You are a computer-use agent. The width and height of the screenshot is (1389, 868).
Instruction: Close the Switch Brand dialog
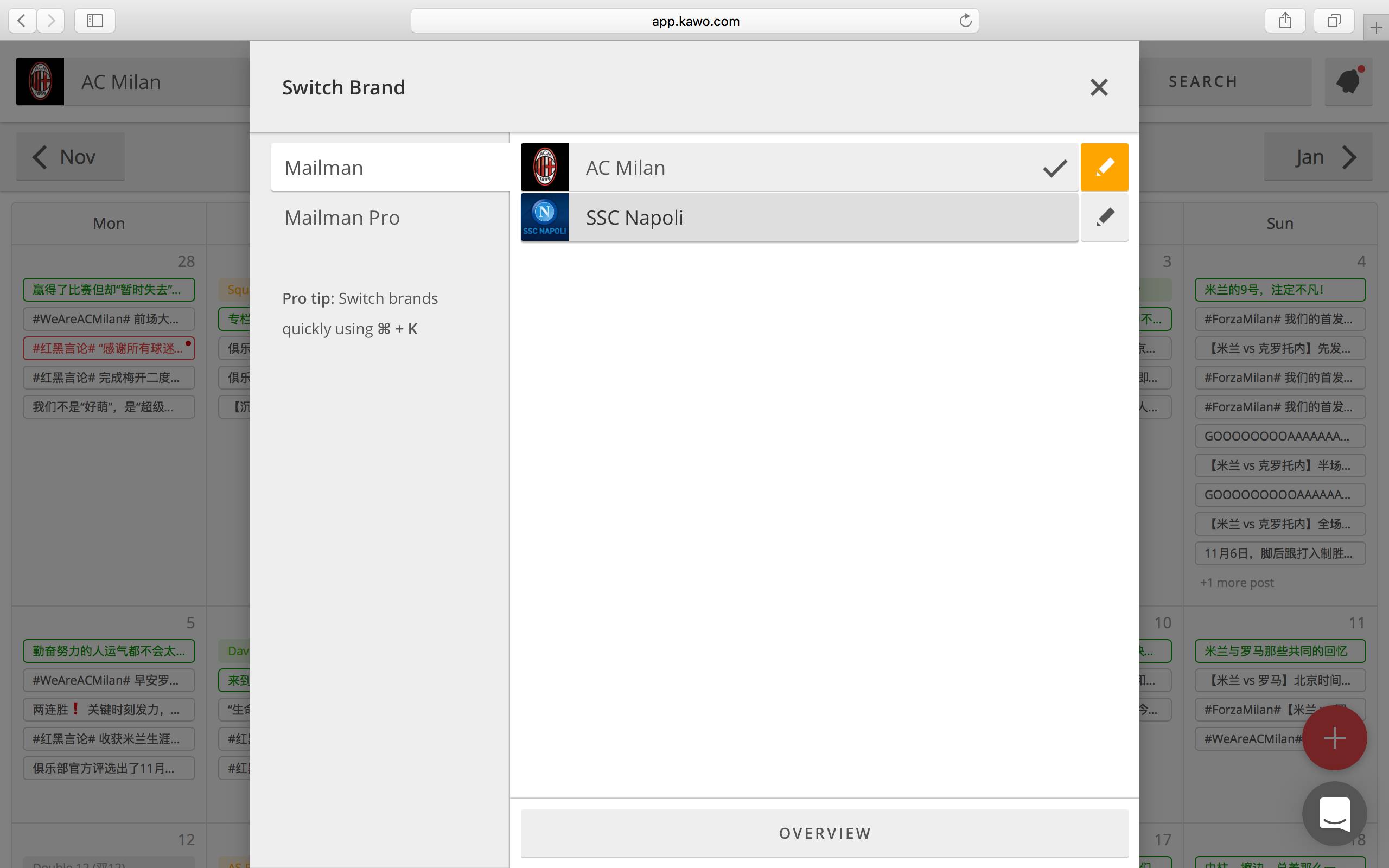click(1099, 87)
